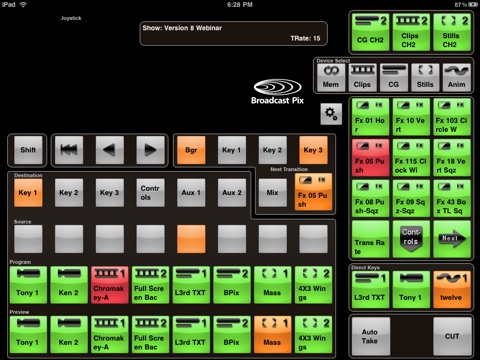The width and height of the screenshot is (480, 360).
Task: Toggle Key 3 in transition row
Action: 313,150
